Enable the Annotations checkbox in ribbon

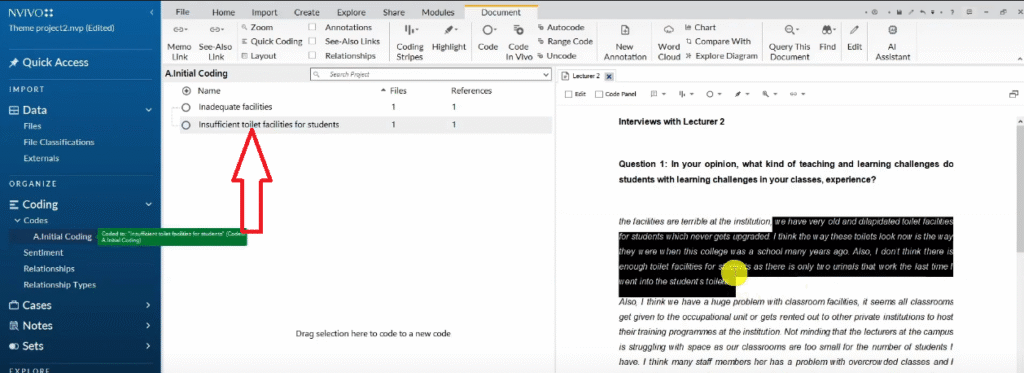pyautogui.click(x=312, y=27)
